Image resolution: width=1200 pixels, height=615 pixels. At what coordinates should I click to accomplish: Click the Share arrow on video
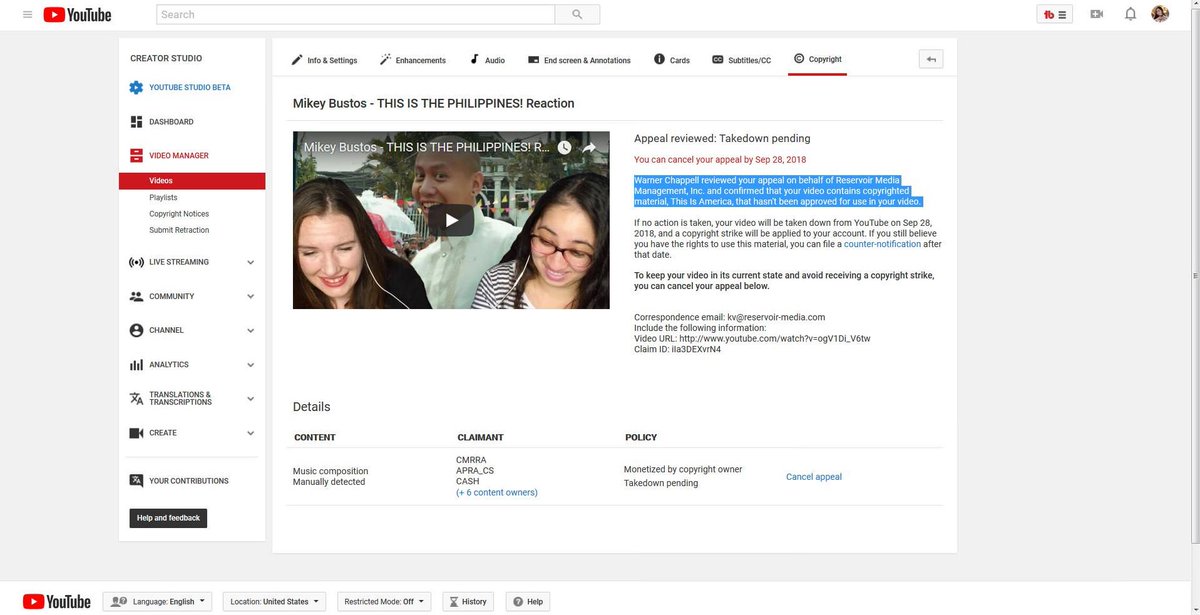click(x=589, y=147)
